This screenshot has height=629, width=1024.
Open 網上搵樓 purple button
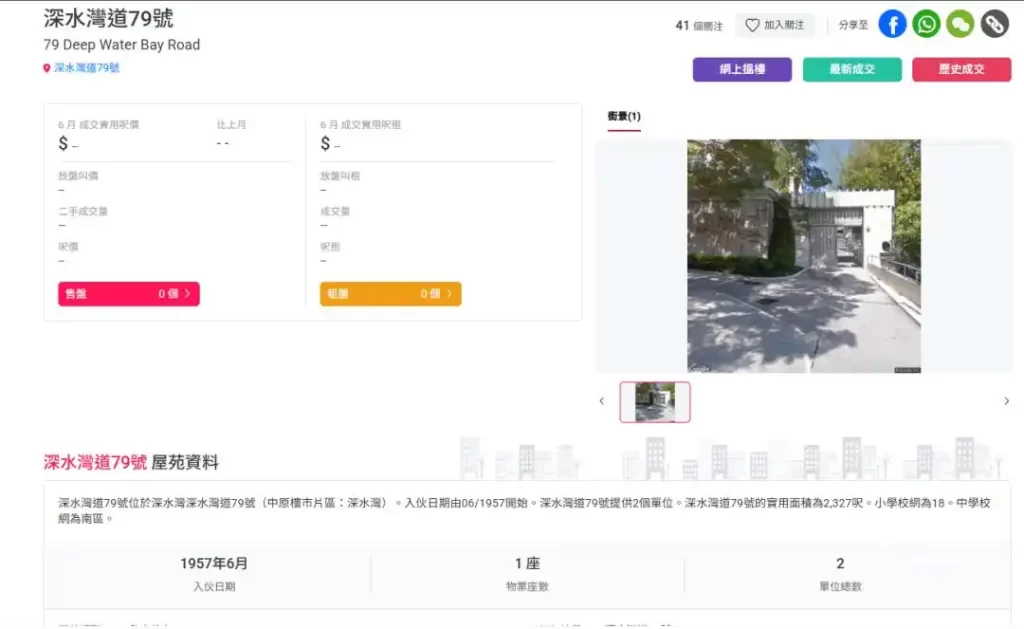click(742, 69)
